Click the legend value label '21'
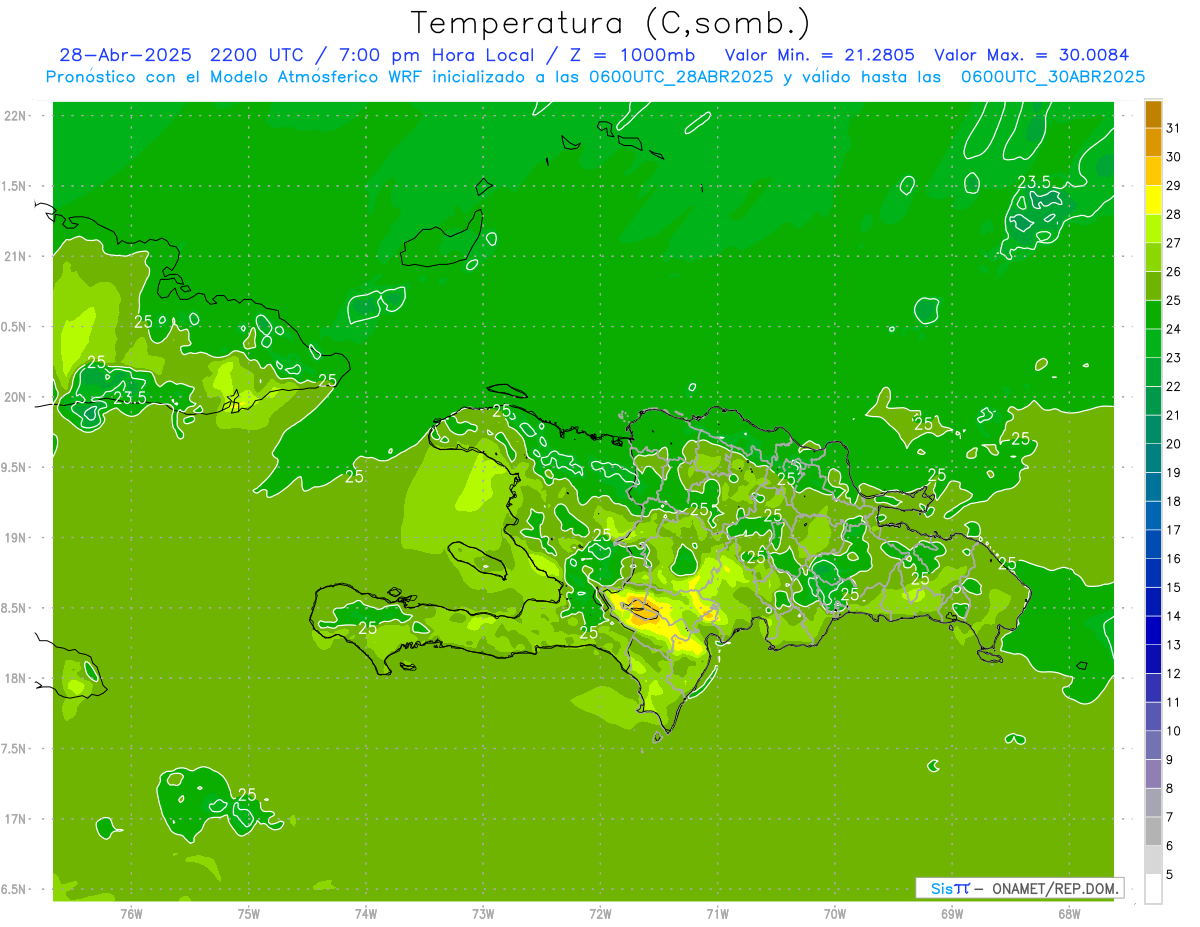 coord(1174,415)
